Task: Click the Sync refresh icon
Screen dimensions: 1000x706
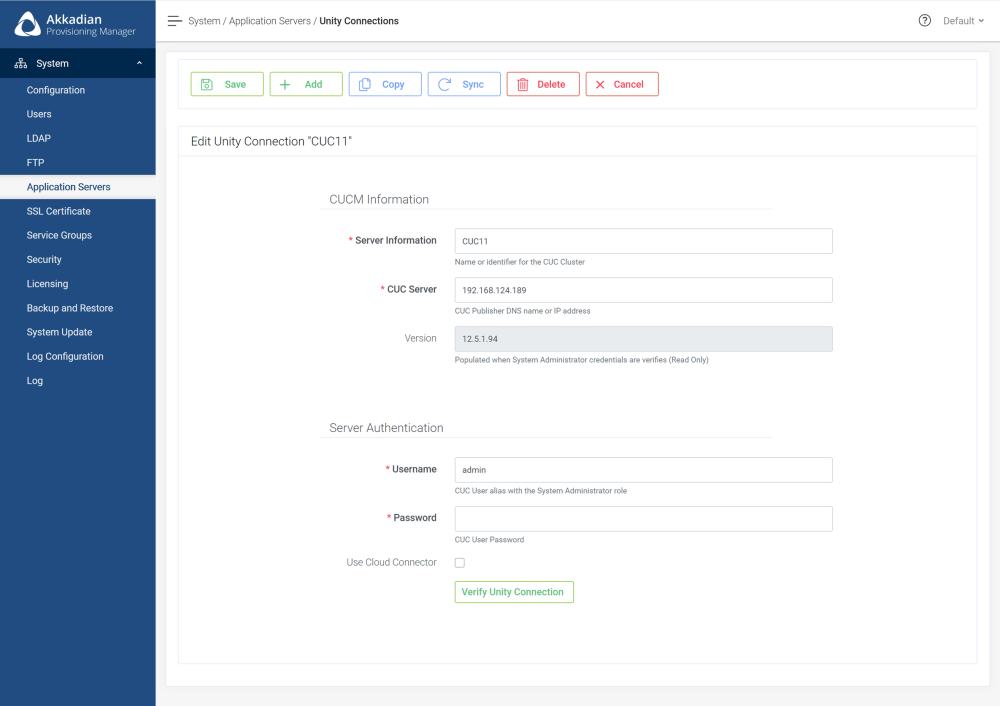Action: [x=447, y=84]
